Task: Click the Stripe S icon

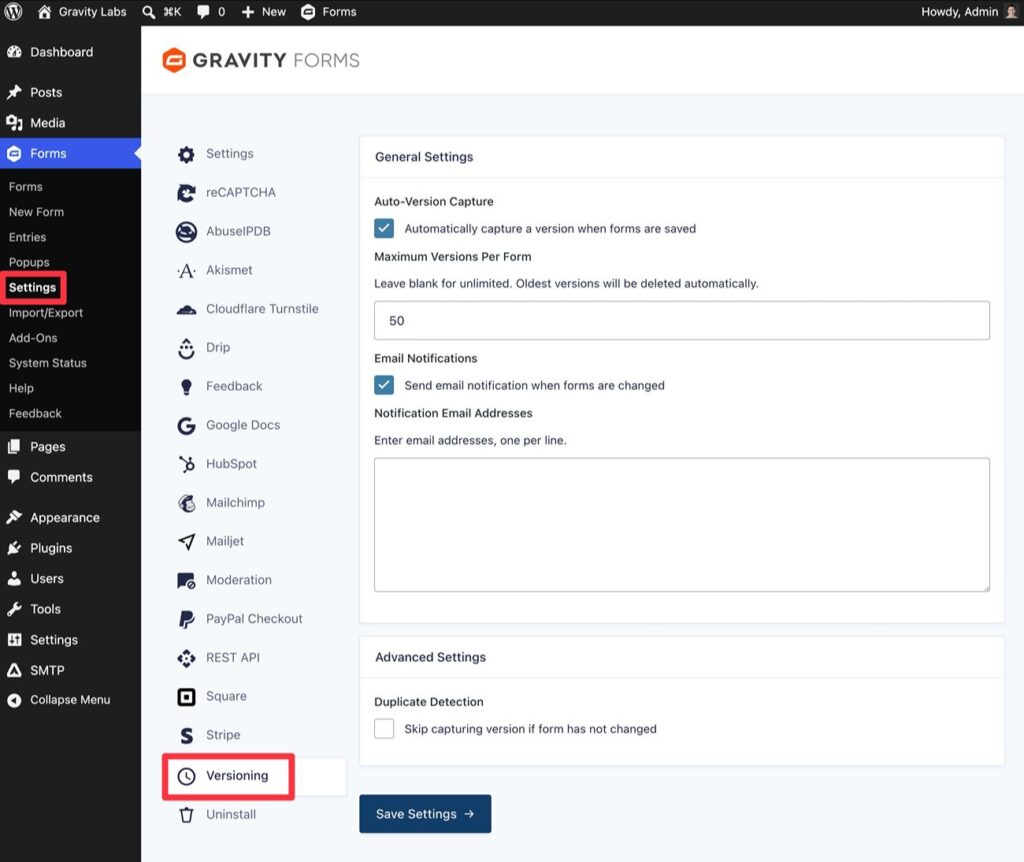Action: (x=186, y=735)
